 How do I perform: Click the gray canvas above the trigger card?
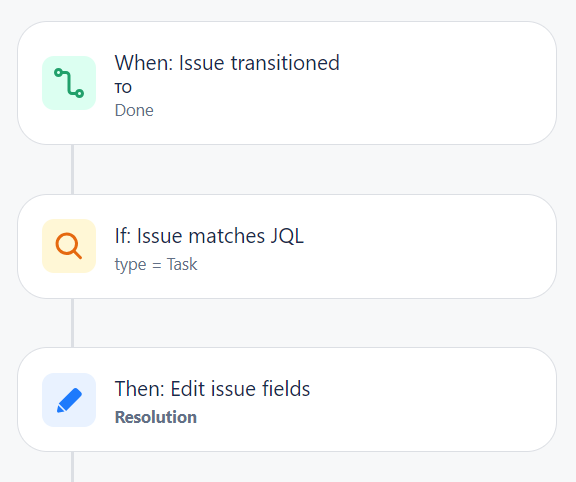point(288,10)
